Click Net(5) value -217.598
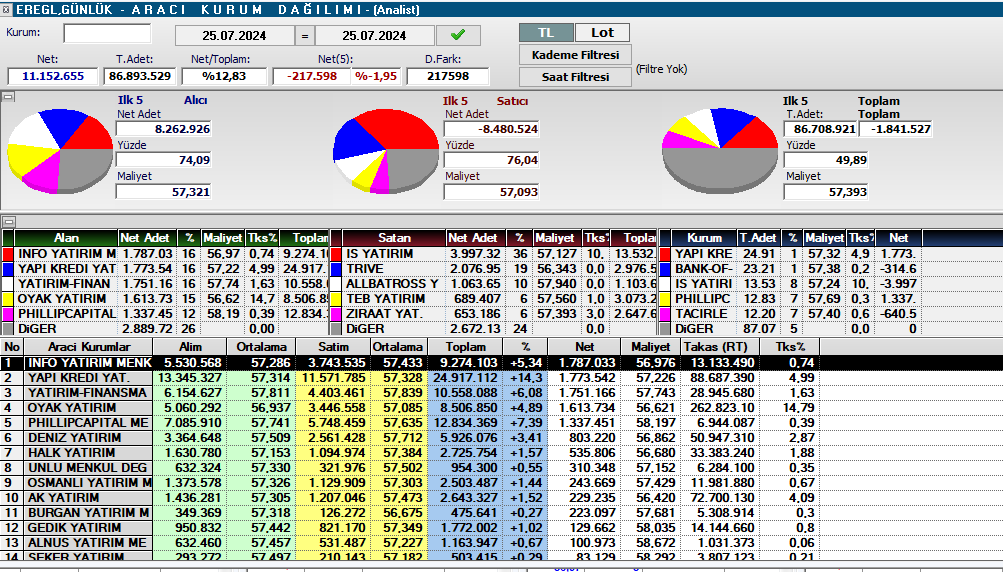 tap(312, 76)
